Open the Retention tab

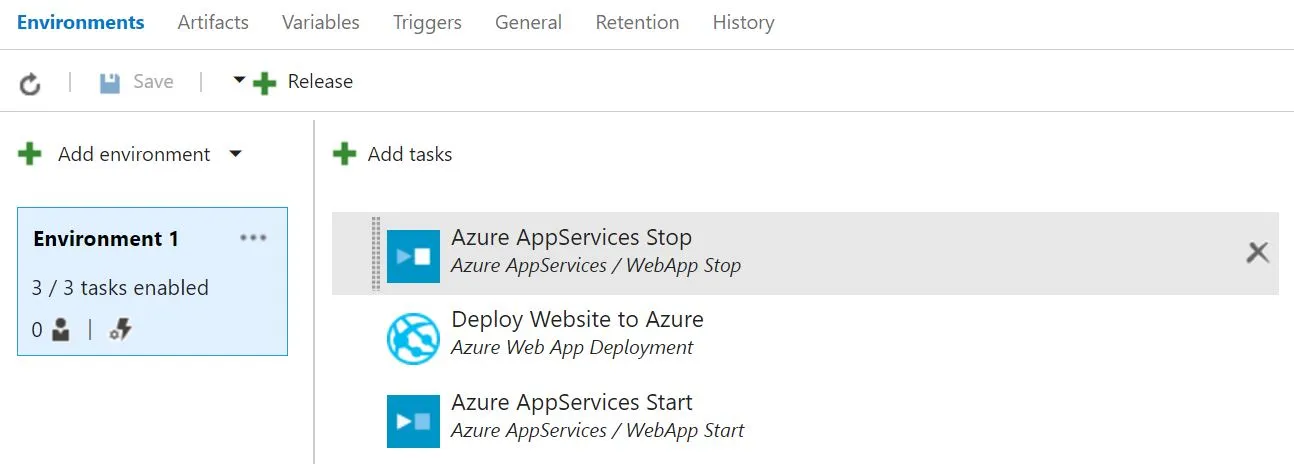click(x=637, y=22)
